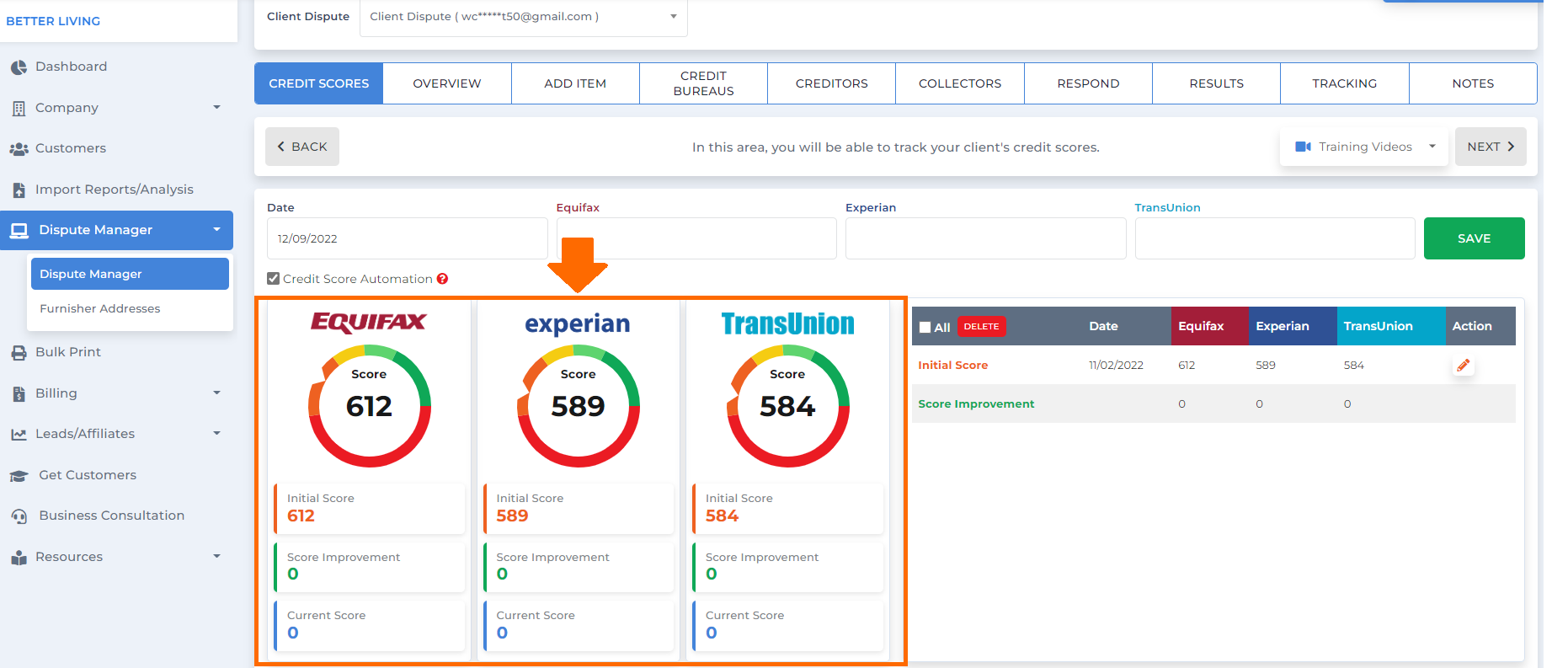Switch to the Overview tab

click(447, 83)
